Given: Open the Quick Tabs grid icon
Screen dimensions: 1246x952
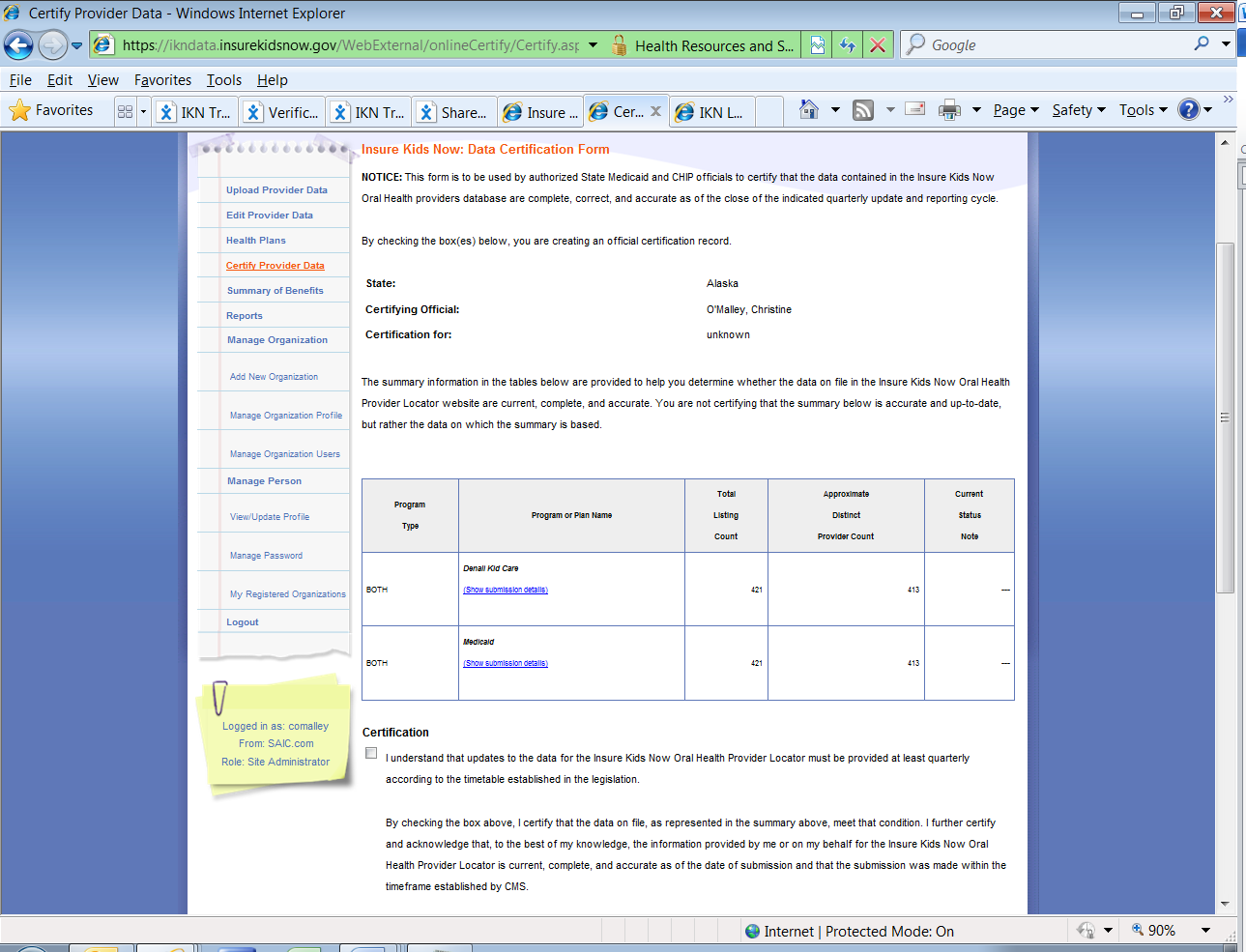Looking at the screenshot, I should (125, 111).
